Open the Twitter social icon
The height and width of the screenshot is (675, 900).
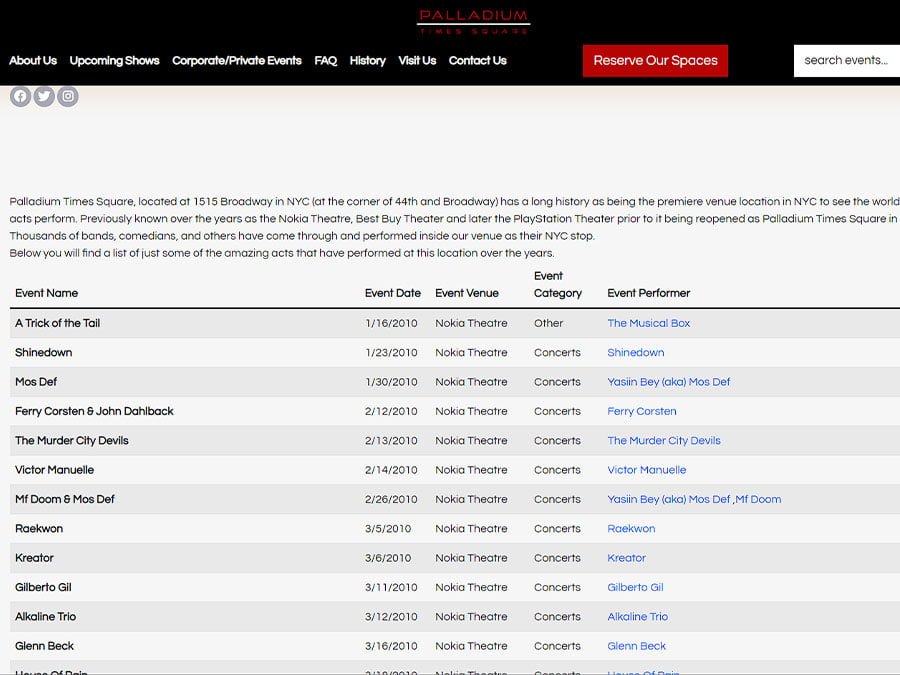click(x=44, y=96)
